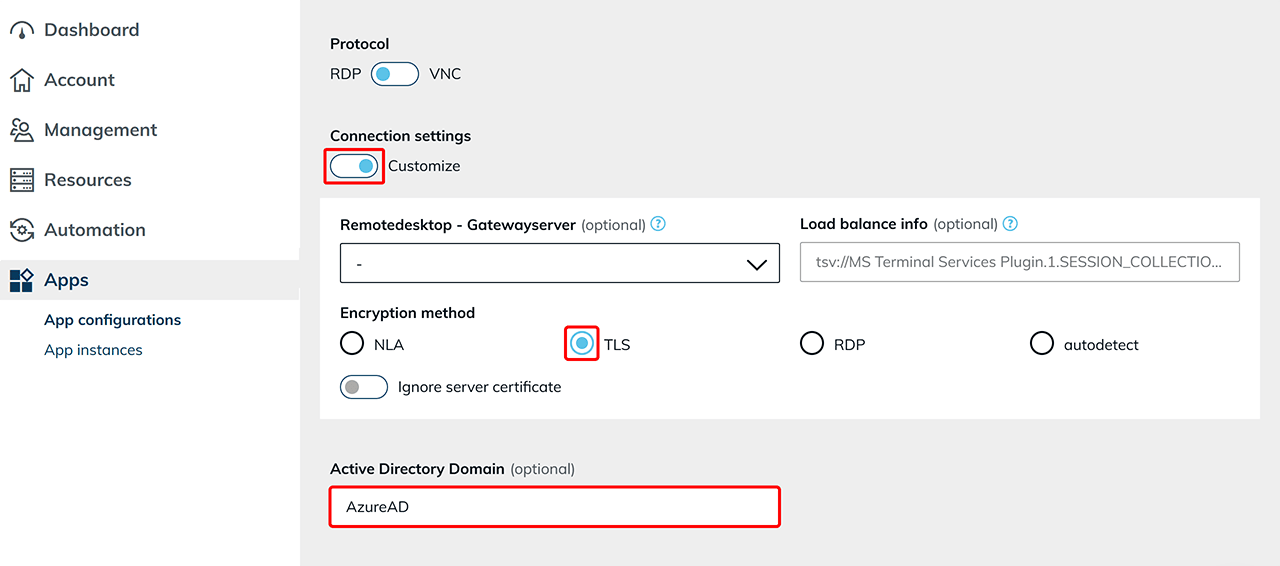Disable the Customize connection settings toggle

(354, 166)
